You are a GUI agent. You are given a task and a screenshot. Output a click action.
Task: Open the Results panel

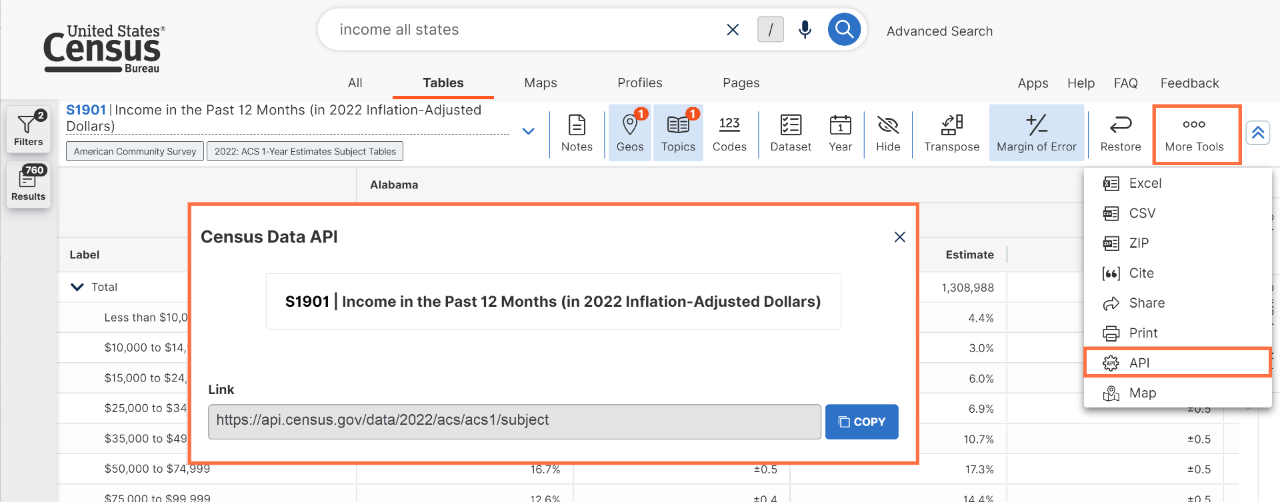coord(28,185)
